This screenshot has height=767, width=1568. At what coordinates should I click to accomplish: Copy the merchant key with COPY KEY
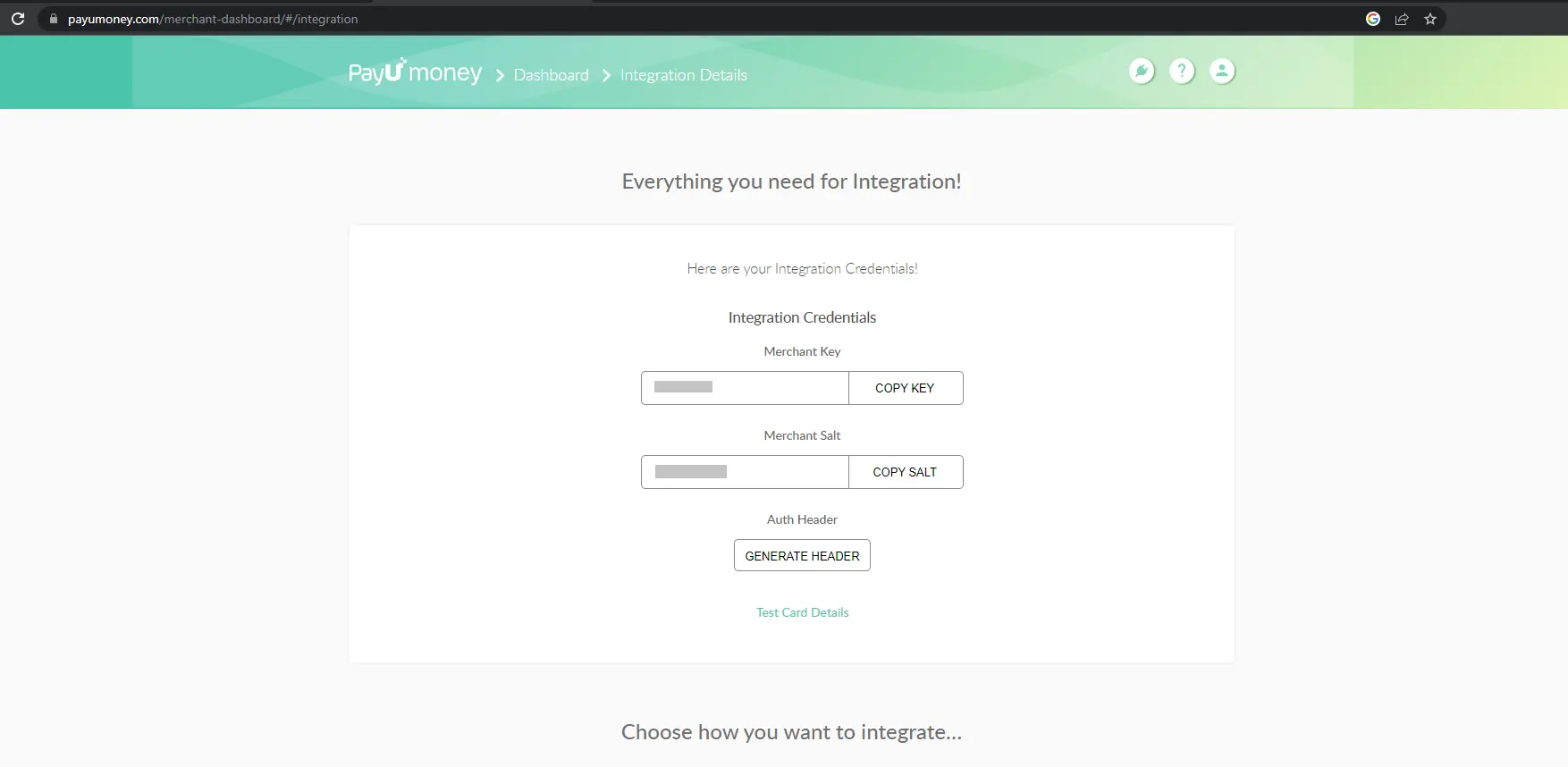tap(906, 388)
